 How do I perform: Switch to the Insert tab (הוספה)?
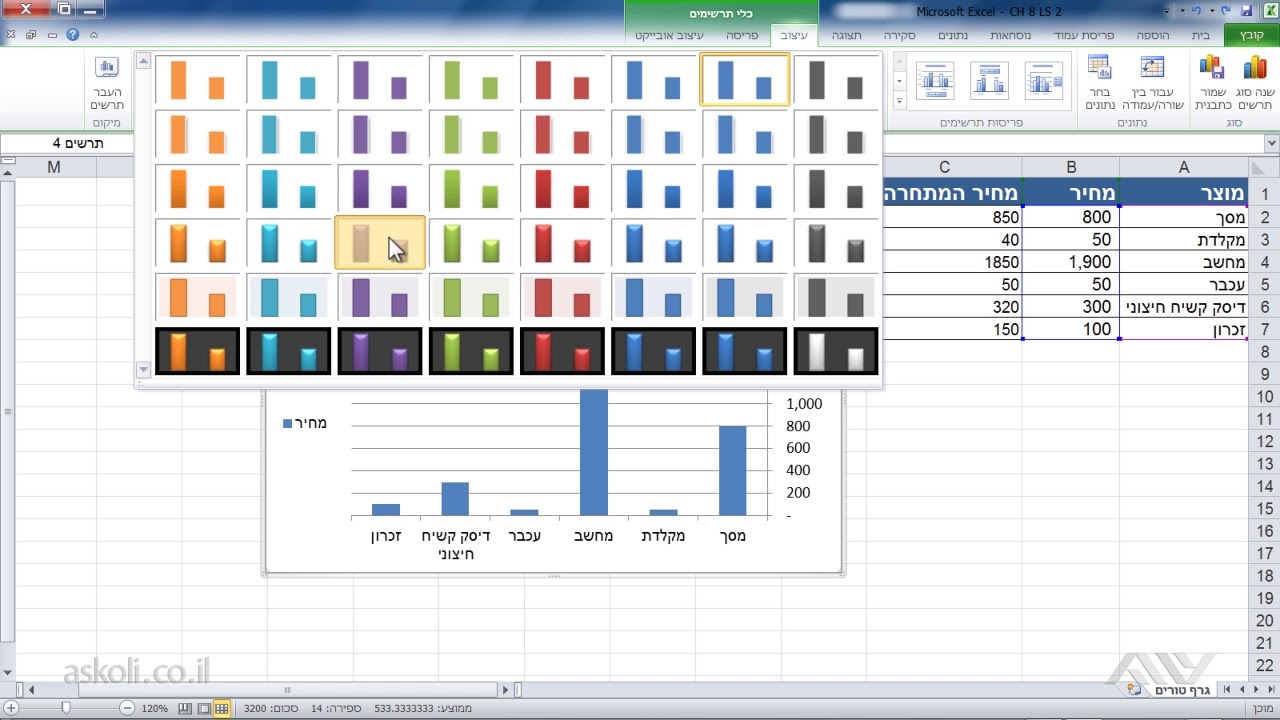point(1154,35)
